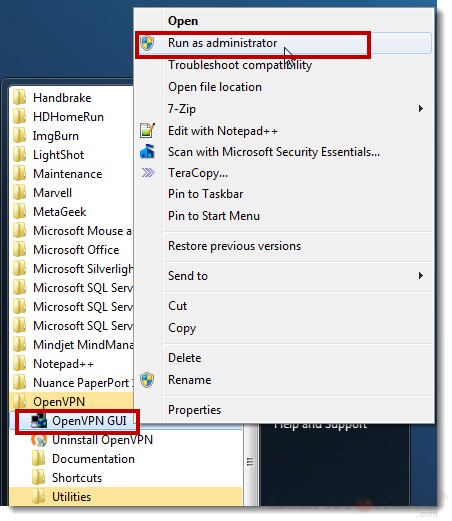This screenshot has height=521, width=452.
Task: Choose Copy from the context menu
Action: (x=182, y=328)
